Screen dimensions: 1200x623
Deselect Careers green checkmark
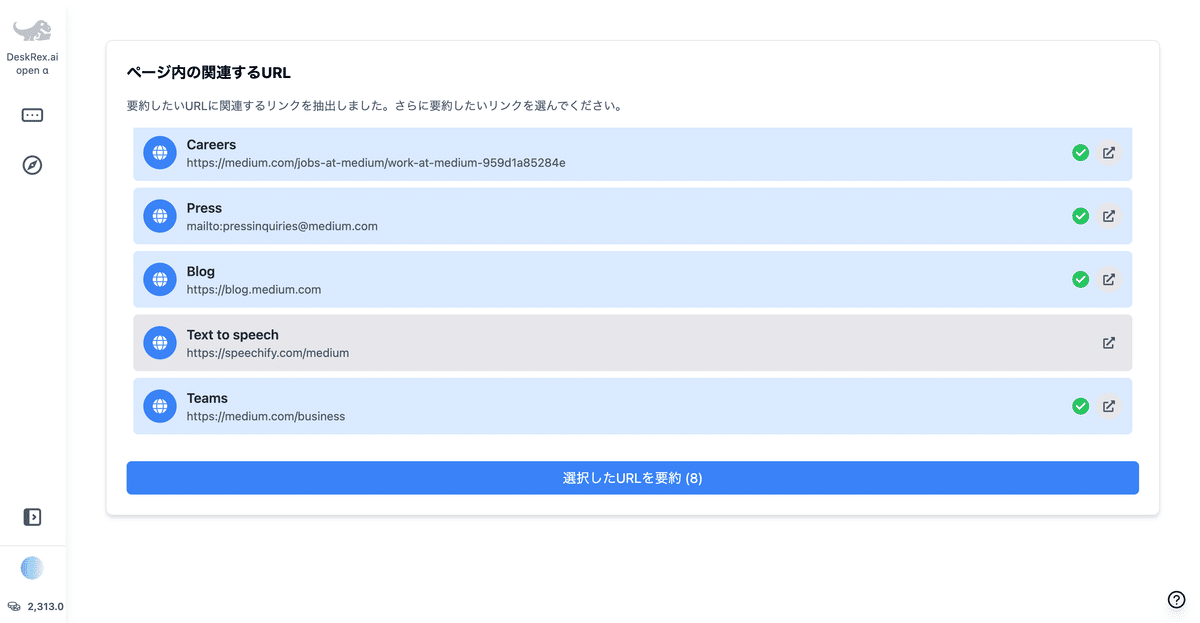(1080, 153)
